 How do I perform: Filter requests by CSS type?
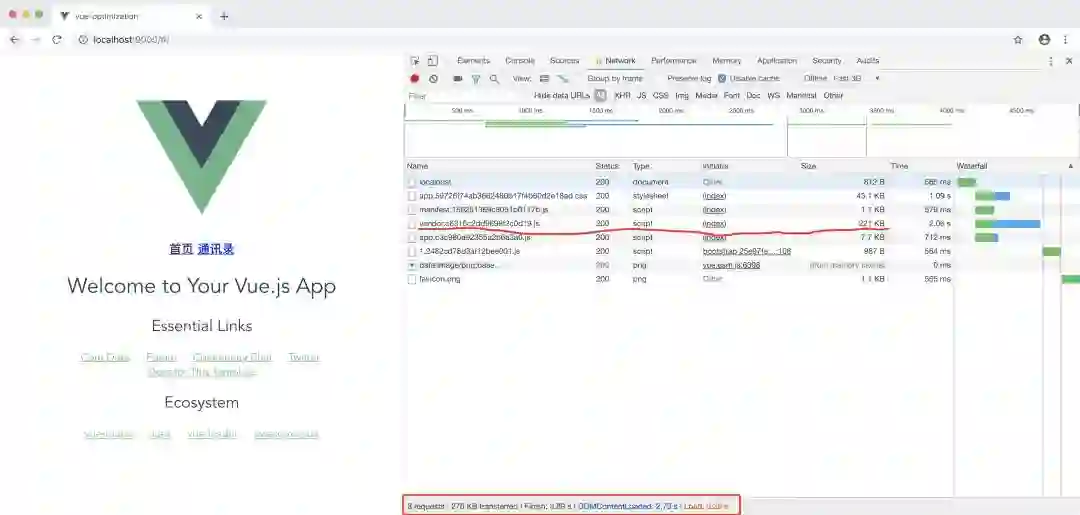[x=661, y=96]
